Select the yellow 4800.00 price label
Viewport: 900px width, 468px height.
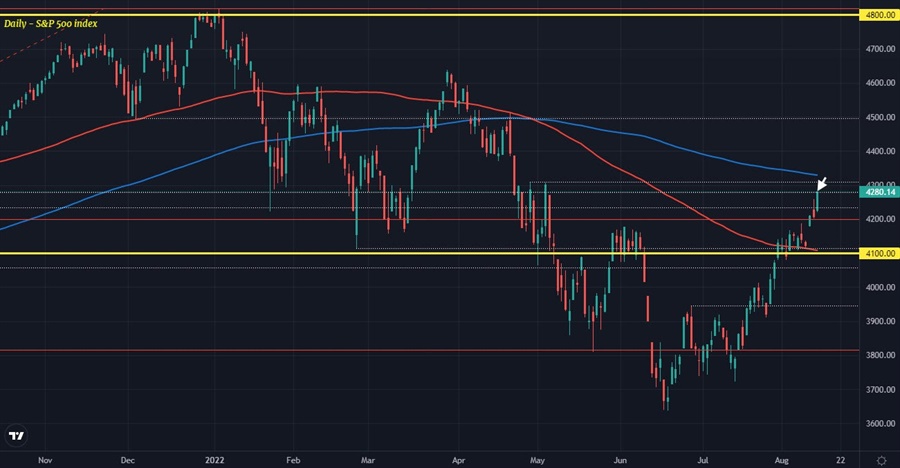879,15
